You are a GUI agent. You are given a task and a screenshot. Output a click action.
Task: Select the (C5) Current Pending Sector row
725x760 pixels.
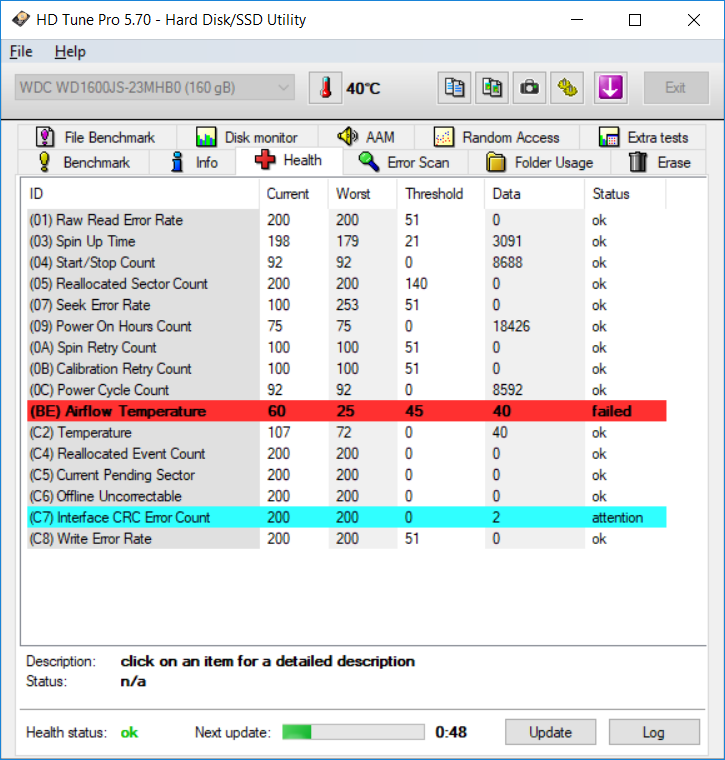point(347,475)
